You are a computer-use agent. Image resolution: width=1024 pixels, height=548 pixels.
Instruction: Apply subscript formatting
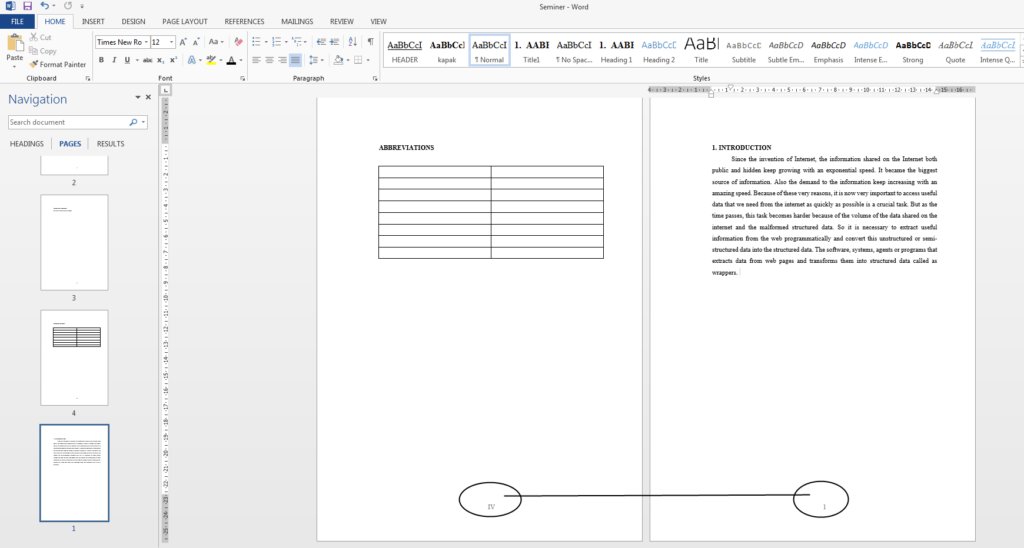[x=161, y=60]
